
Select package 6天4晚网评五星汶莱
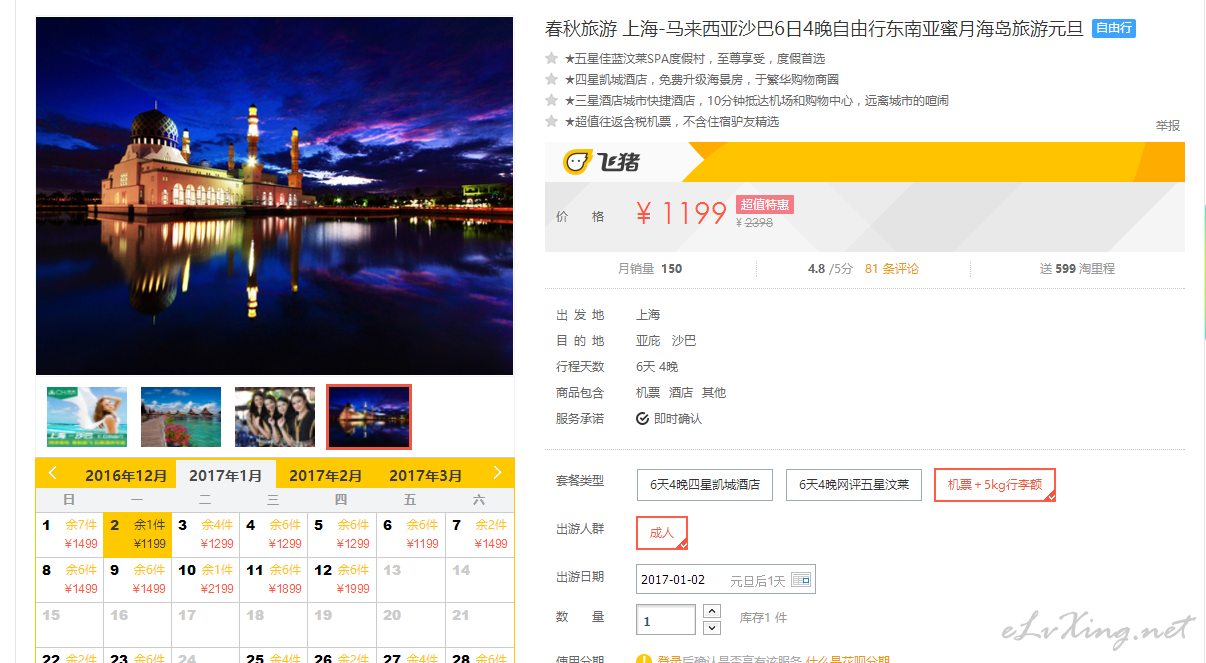click(854, 485)
